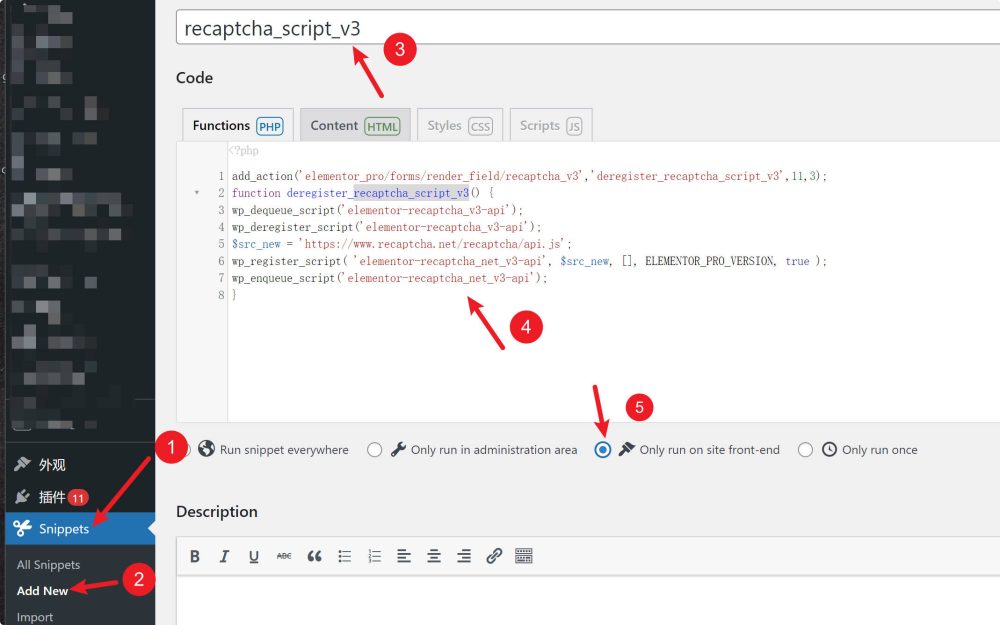Click the JS badge on Scripts tab
This screenshot has width=1000, height=625.
click(x=574, y=126)
